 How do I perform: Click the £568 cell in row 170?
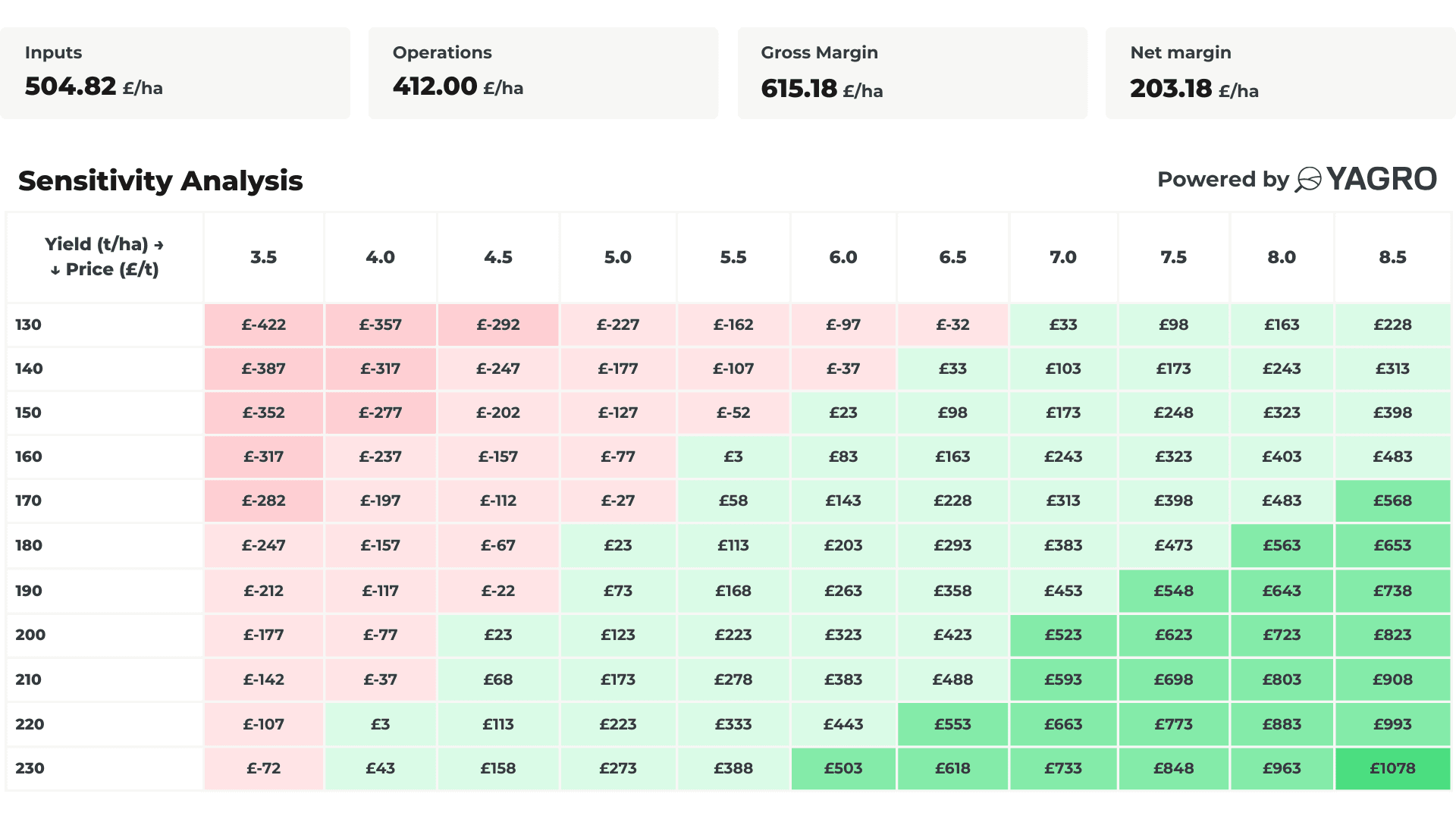pyautogui.click(x=1392, y=500)
